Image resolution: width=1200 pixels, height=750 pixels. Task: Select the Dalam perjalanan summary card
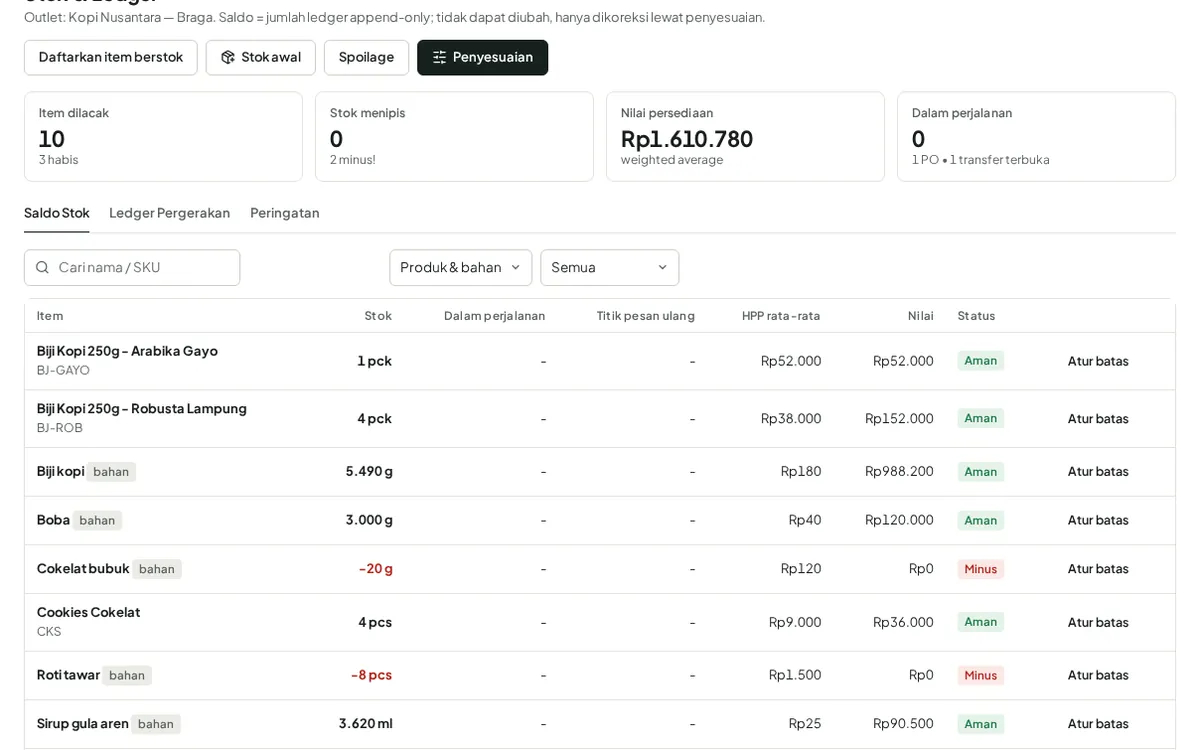(x=1036, y=137)
